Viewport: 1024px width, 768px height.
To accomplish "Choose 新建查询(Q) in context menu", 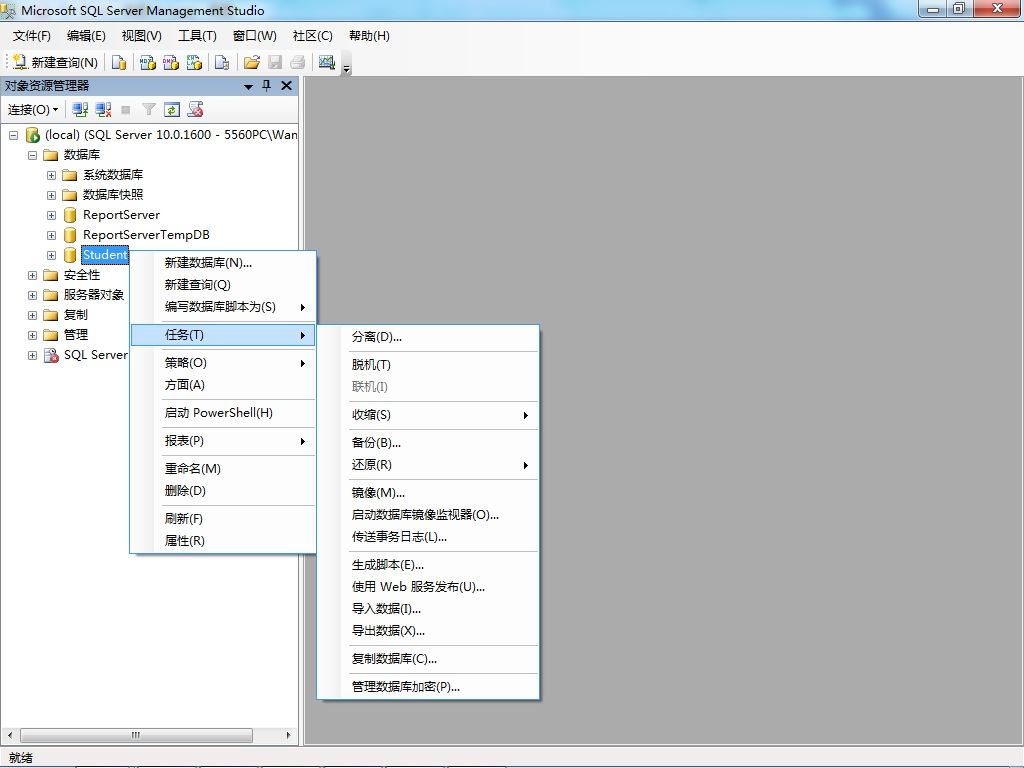I will (x=223, y=285).
